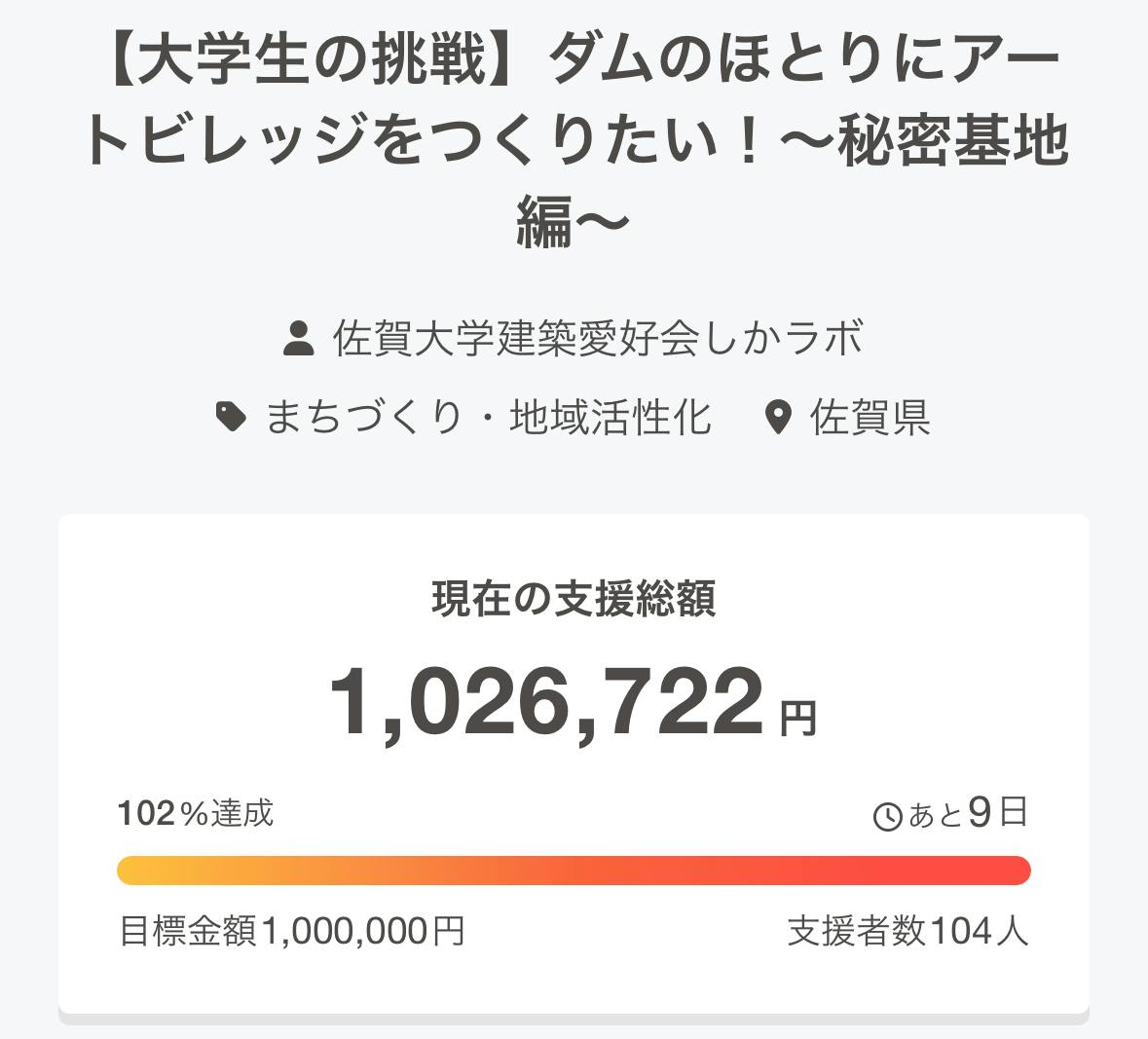Click the 1,026,722 total amount figure
The height and width of the screenshot is (1039, 1148).
pos(546,702)
